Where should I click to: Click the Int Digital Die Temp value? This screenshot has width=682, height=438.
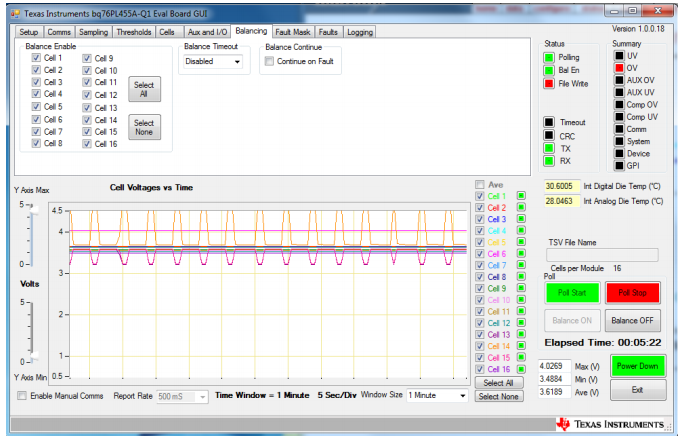(562, 186)
